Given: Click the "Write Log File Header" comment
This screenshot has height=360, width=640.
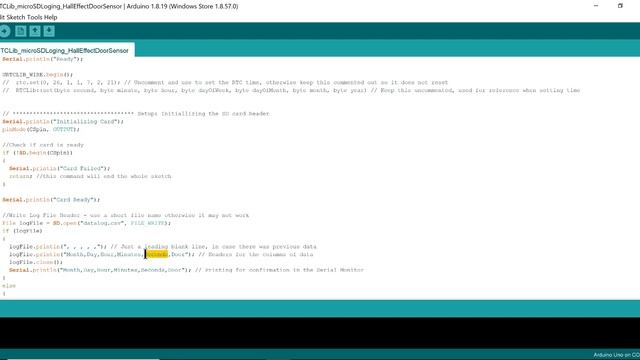Looking at the screenshot, I should click(125, 215).
